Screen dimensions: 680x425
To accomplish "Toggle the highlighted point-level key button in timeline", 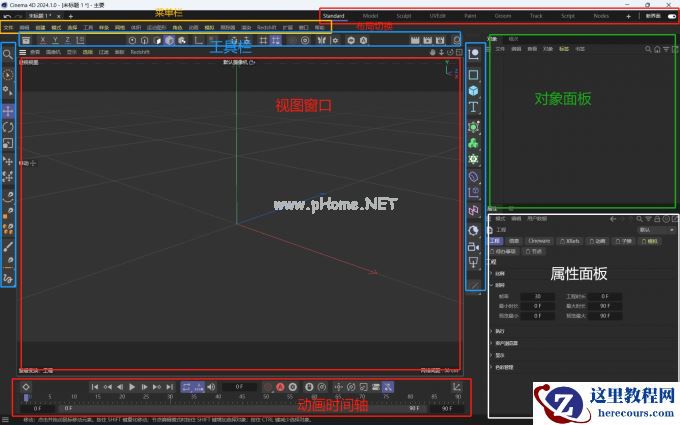I will pos(388,387).
